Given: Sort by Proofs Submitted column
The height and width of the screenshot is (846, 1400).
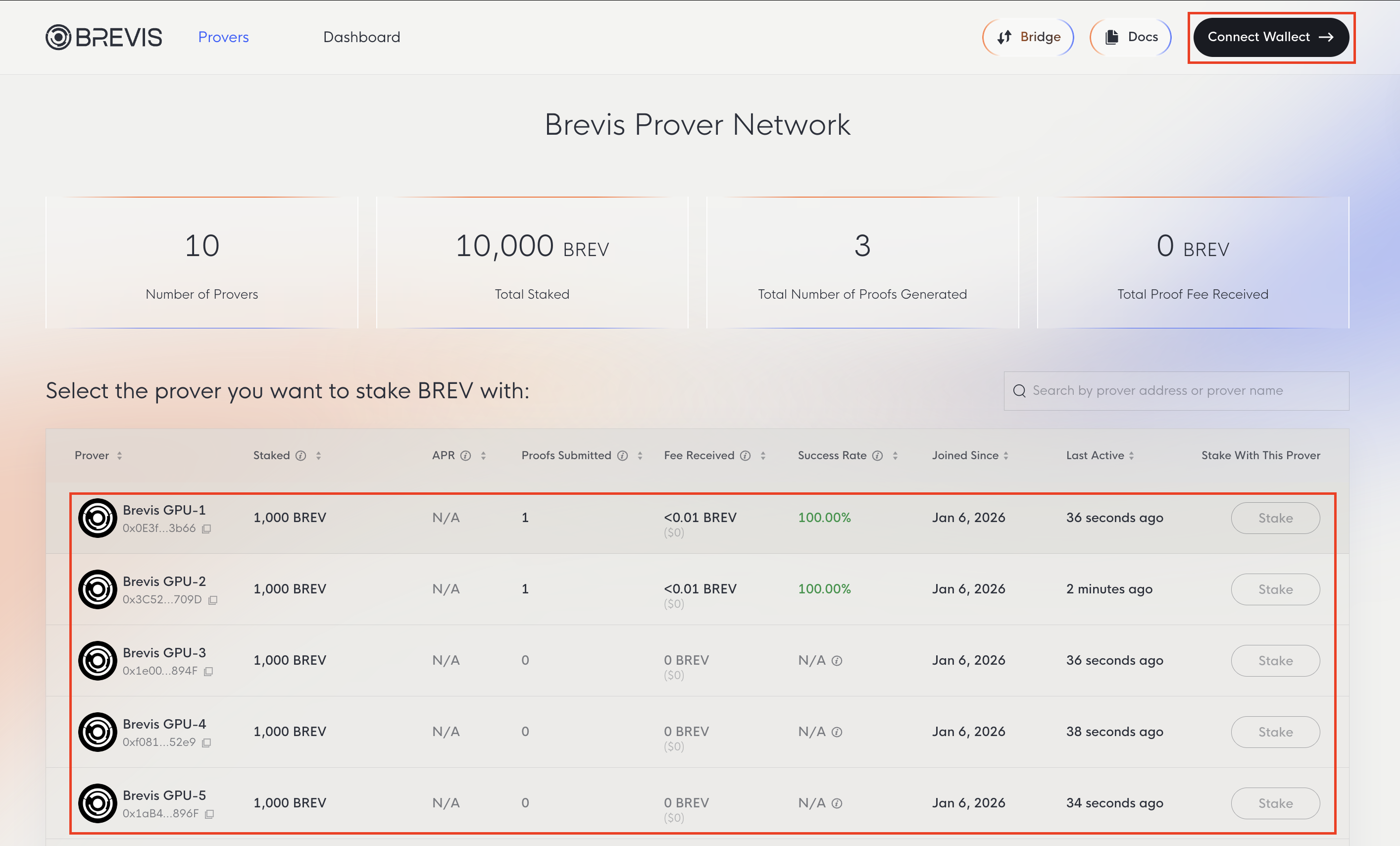Looking at the screenshot, I should (x=640, y=455).
